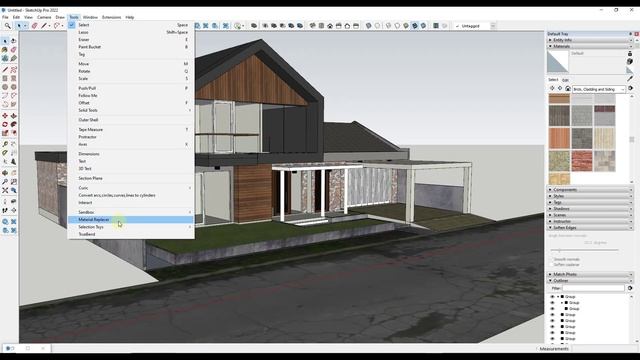Viewport: 640px width, 360px height.
Task: Click the materials back arrow icon
Action: (552, 89)
